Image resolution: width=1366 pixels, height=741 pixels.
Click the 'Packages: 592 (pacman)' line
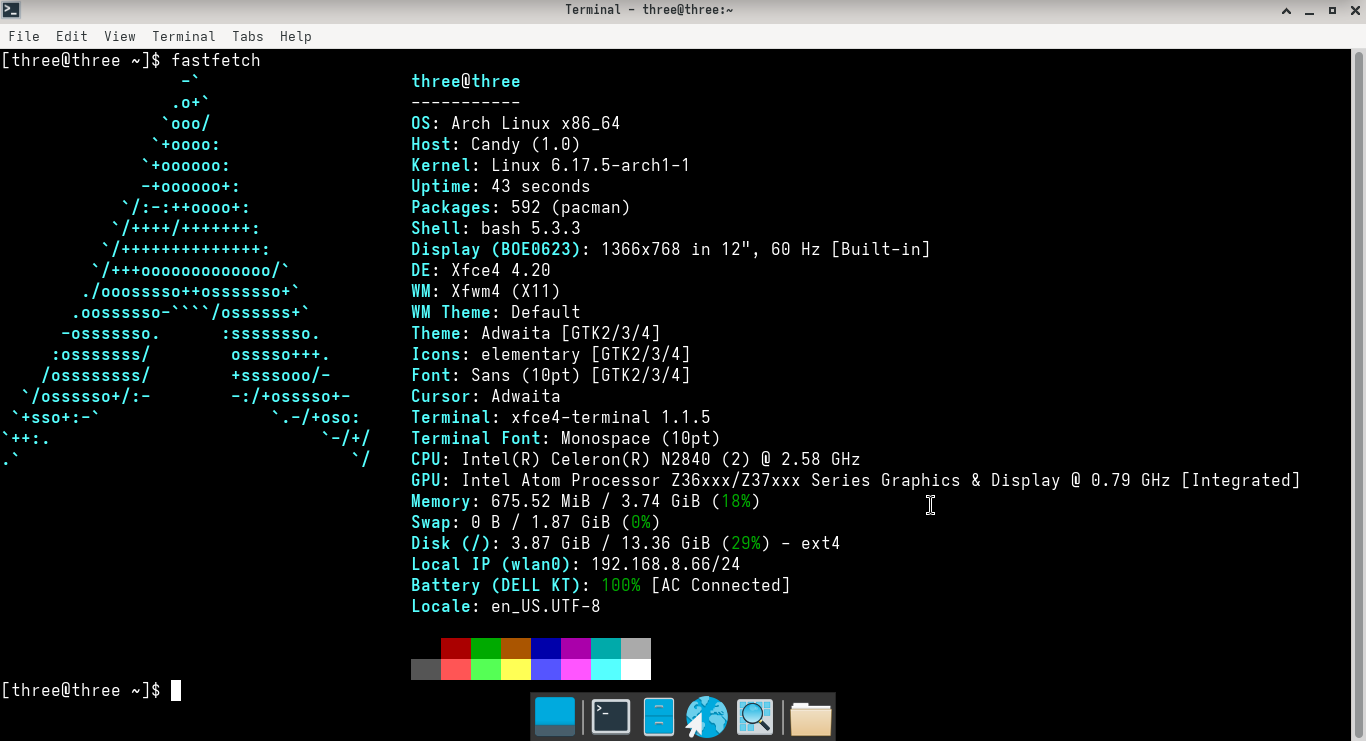tap(521, 207)
